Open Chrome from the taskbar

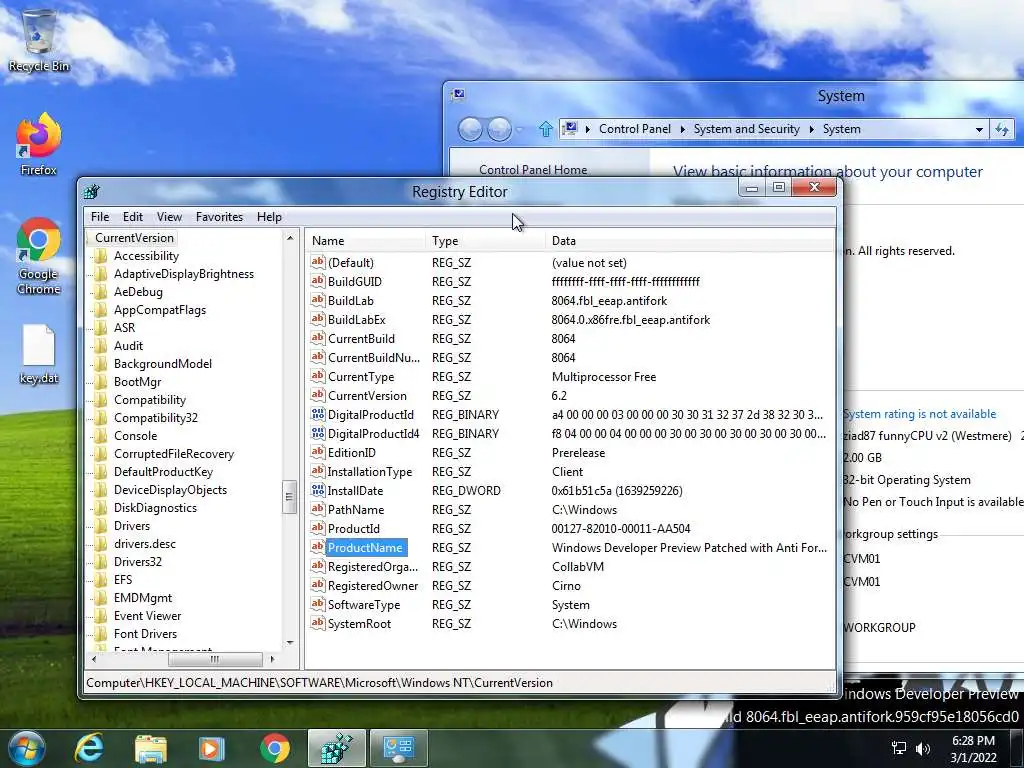click(275, 748)
